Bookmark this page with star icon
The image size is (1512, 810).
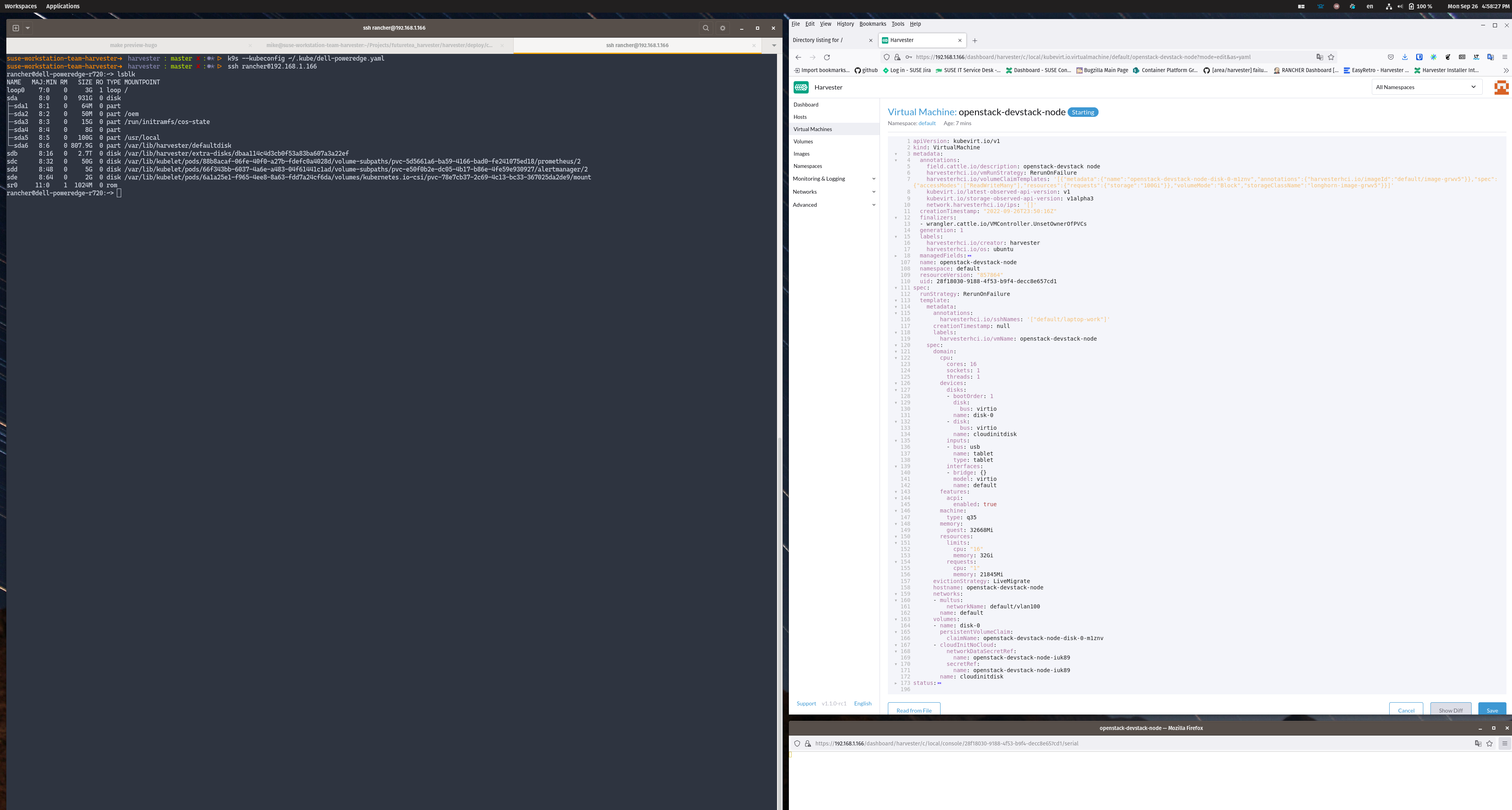tap(1331, 57)
